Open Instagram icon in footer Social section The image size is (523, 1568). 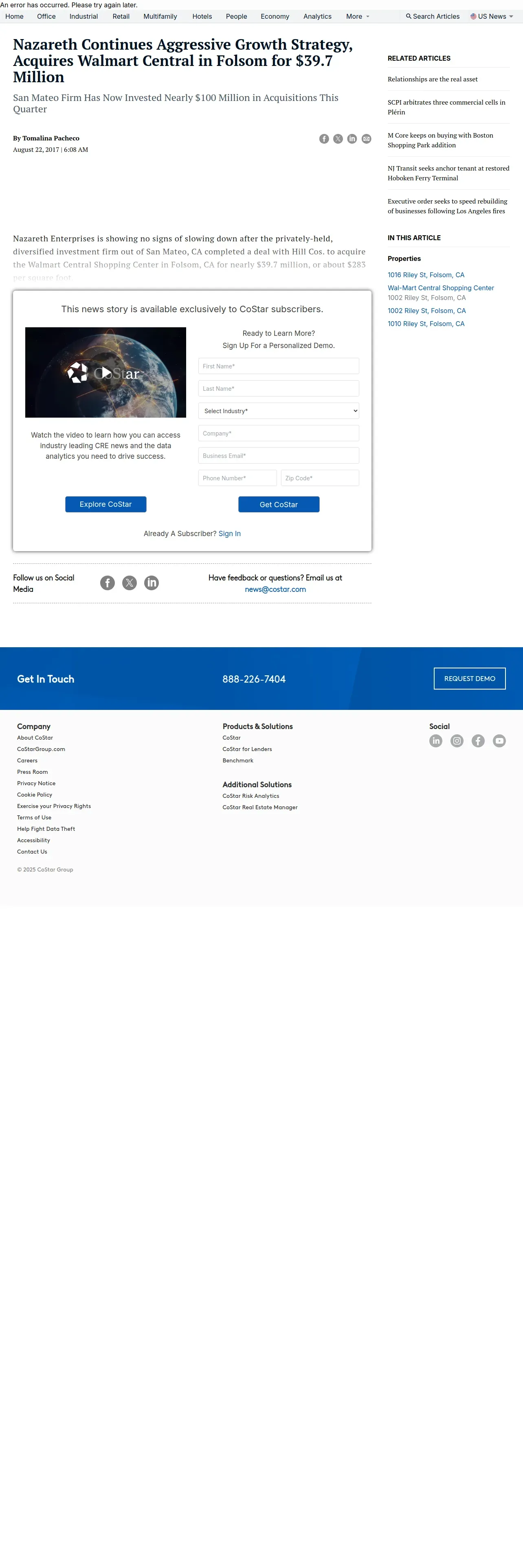pyautogui.click(x=457, y=741)
